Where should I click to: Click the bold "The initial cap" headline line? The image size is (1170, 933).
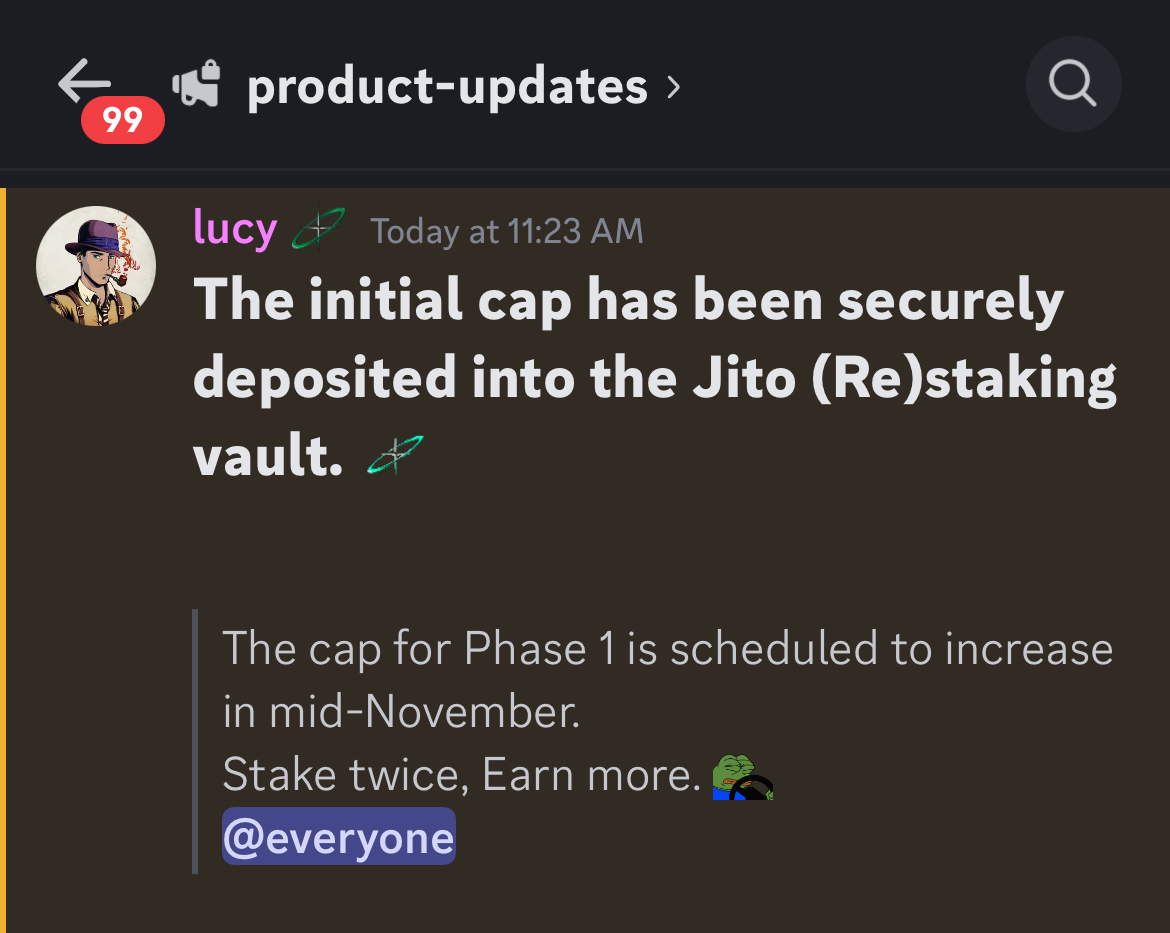(x=627, y=301)
